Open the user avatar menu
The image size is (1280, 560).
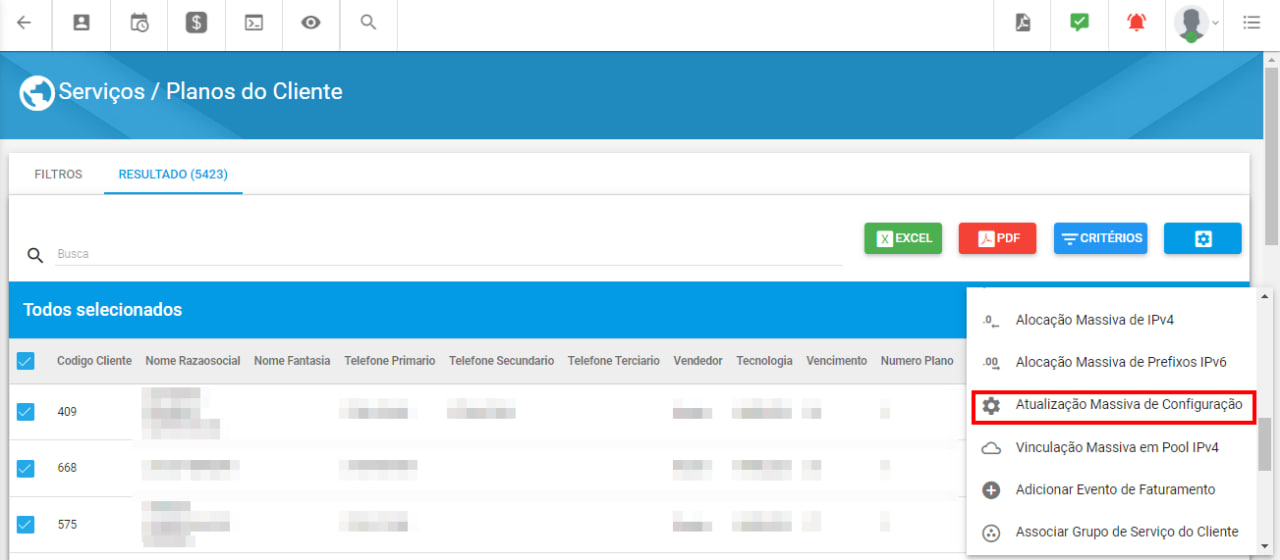(1194, 22)
